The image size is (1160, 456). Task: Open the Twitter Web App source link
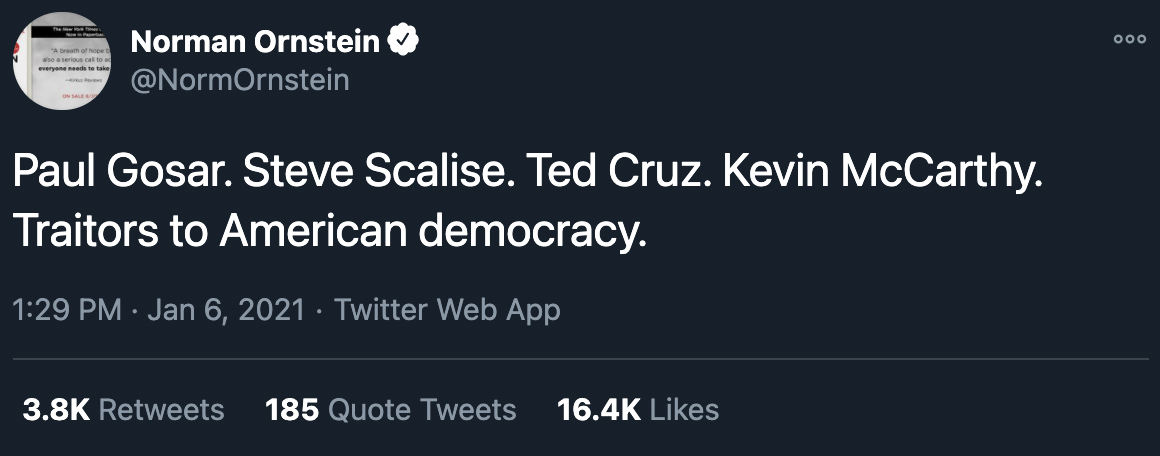point(447,309)
